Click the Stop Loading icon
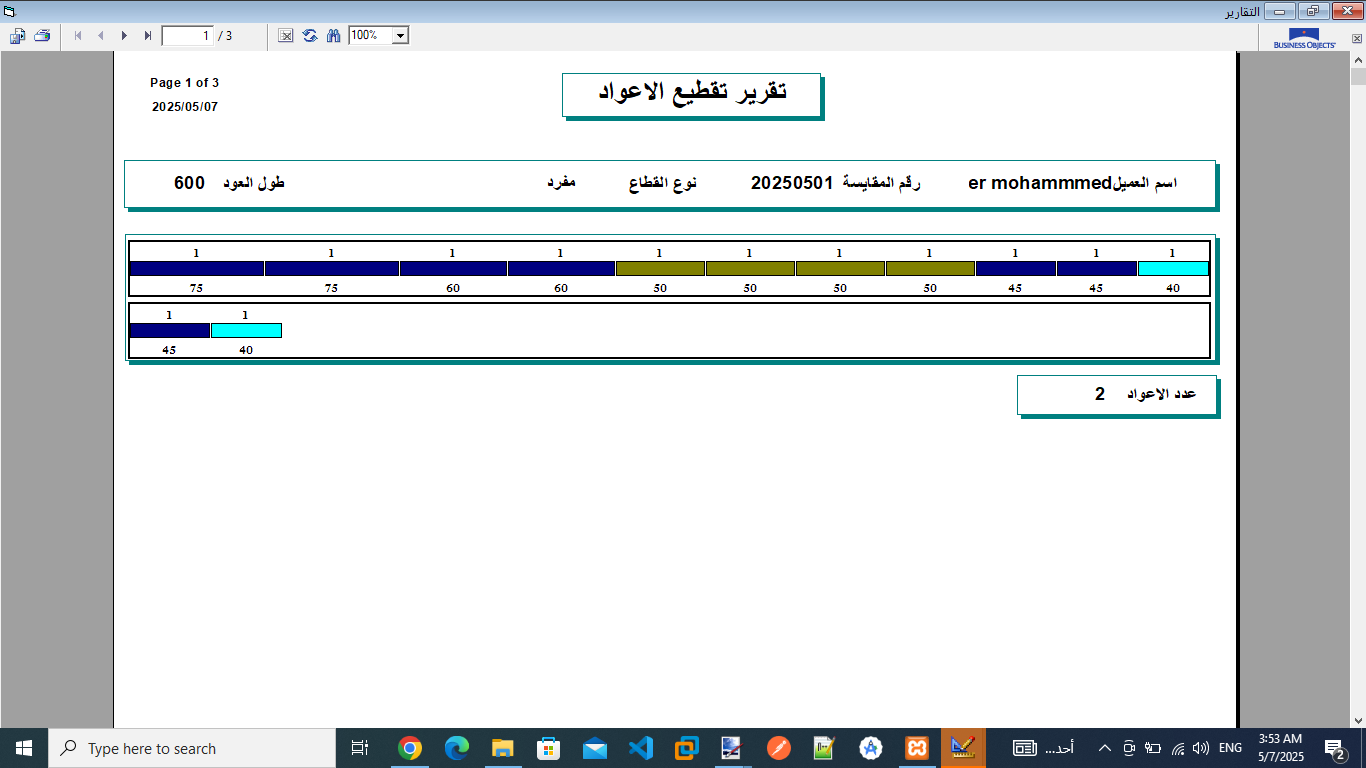Image resolution: width=1366 pixels, height=768 pixels. tap(286, 36)
